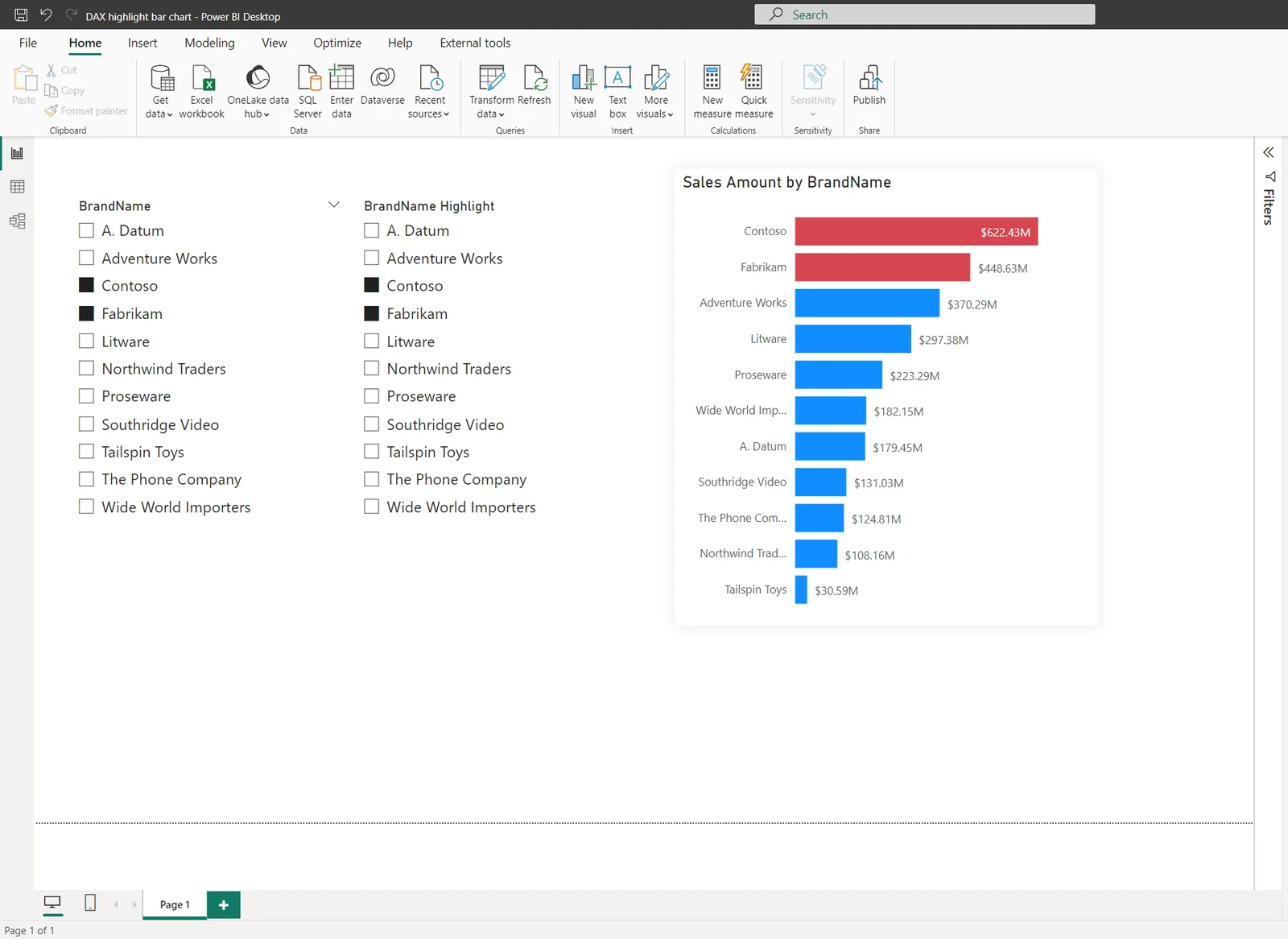The width and height of the screenshot is (1288, 939).
Task: Insert a Text box
Action: (617, 92)
